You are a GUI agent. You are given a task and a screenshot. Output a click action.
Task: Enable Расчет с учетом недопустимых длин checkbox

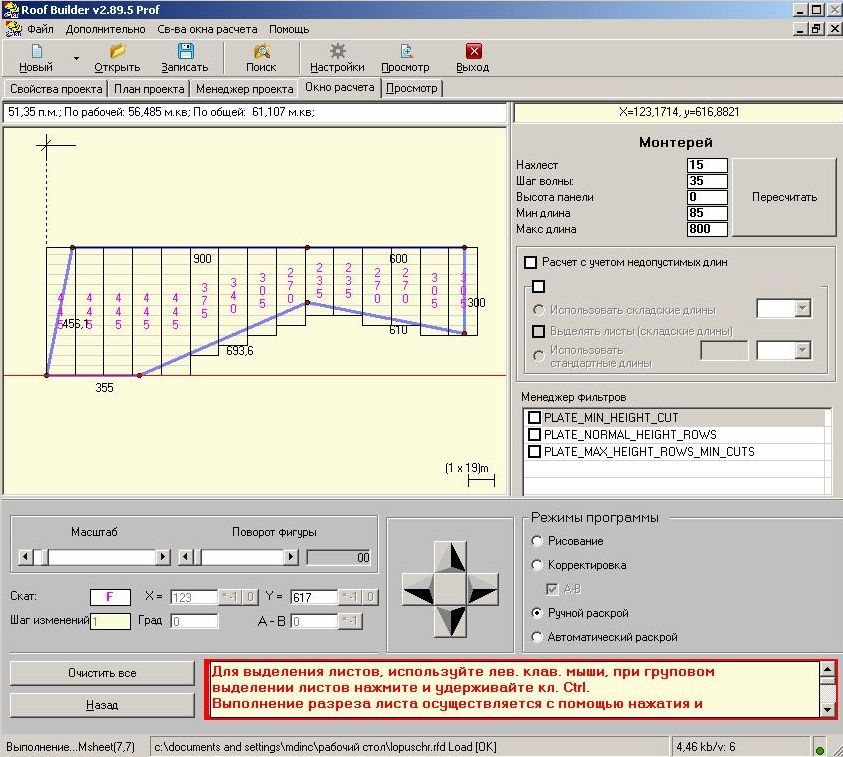point(531,262)
